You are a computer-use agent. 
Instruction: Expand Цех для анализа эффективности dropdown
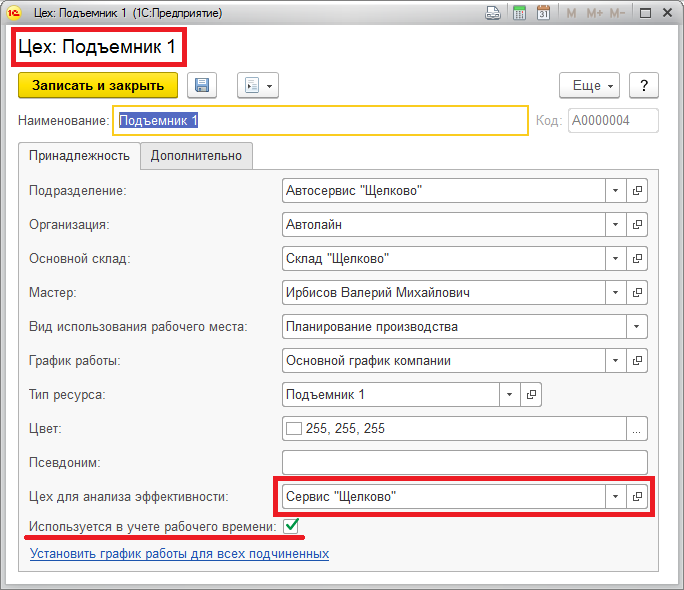coord(616,497)
